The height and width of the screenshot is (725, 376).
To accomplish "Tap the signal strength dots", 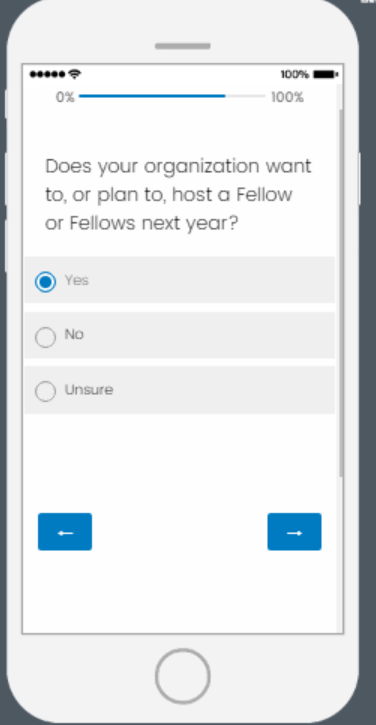I will 48,74.
